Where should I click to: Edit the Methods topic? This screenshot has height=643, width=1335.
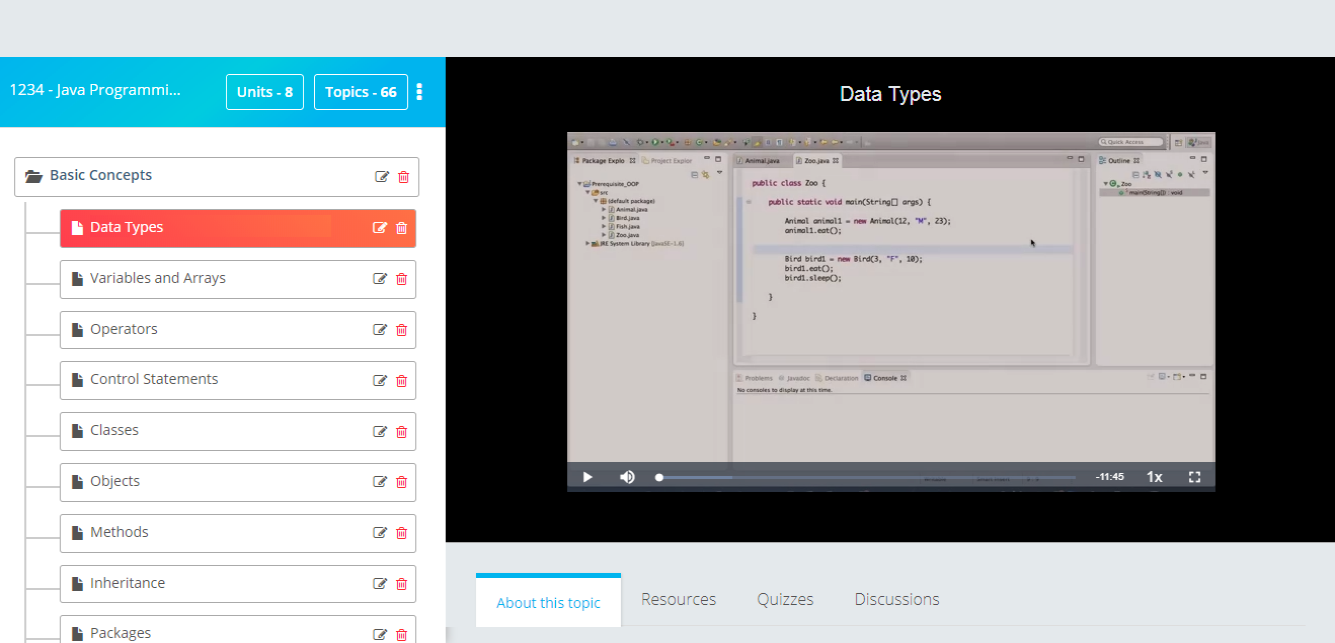380,533
